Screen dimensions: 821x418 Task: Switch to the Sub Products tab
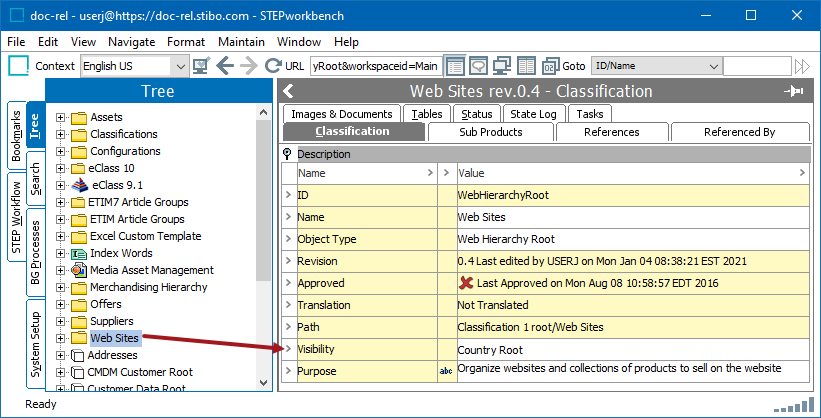(x=490, y=132)
